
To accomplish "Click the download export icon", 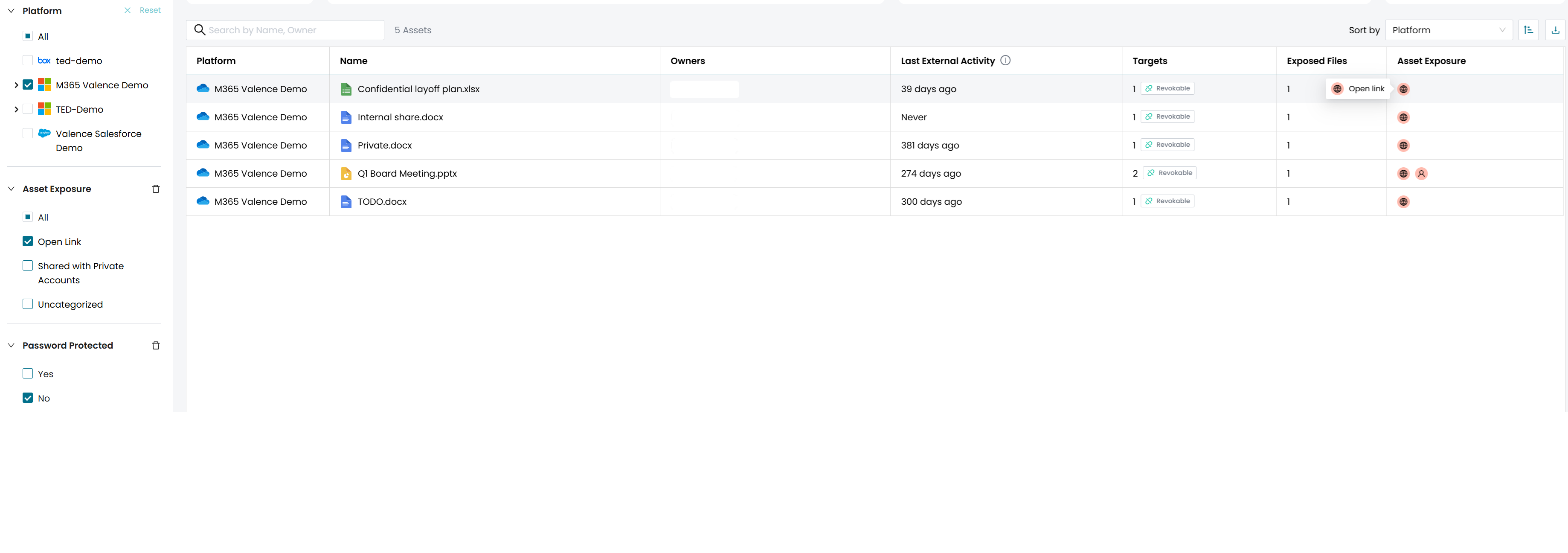I will click(1555, 30).
